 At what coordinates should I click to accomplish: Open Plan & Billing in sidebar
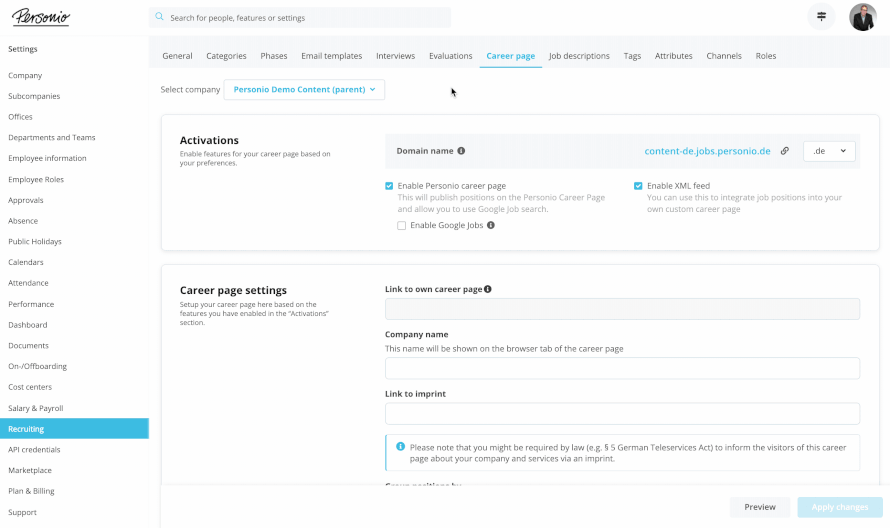click(31, 492)
